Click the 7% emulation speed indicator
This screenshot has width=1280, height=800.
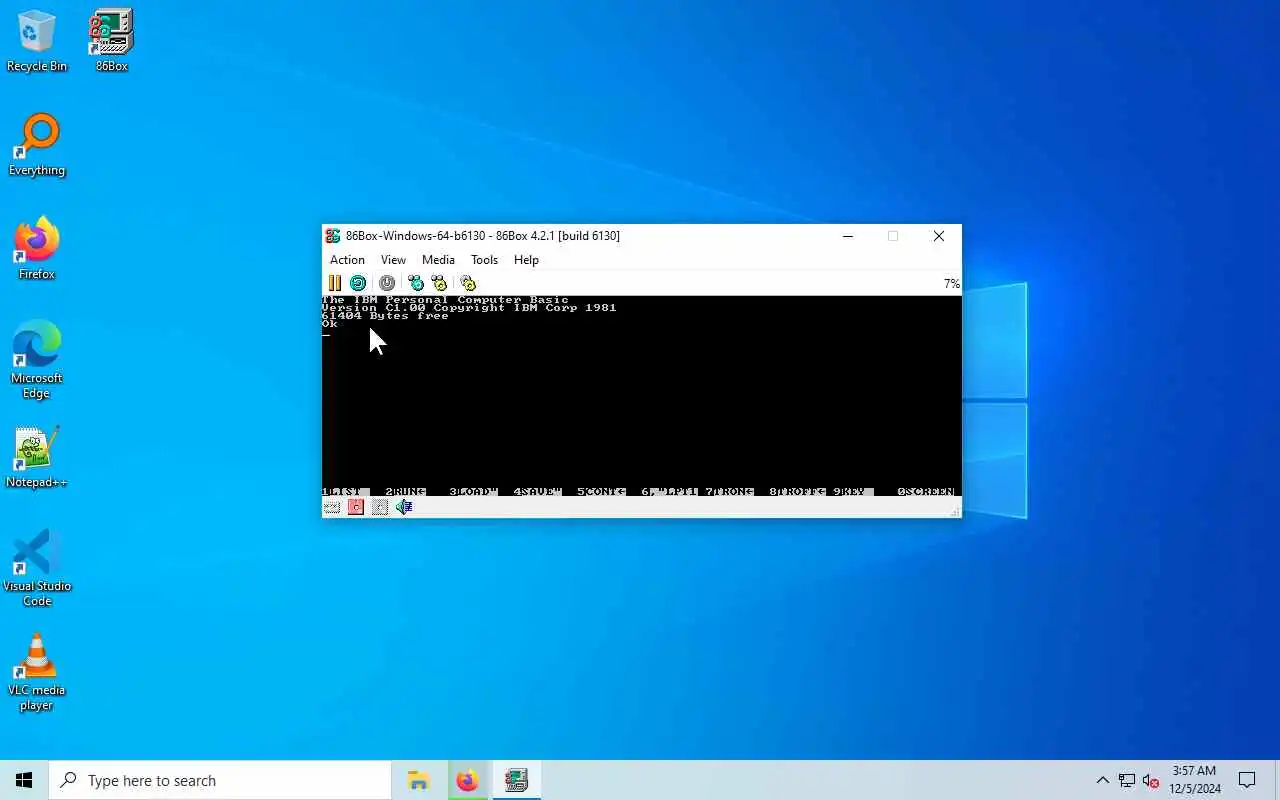point(951,284)
